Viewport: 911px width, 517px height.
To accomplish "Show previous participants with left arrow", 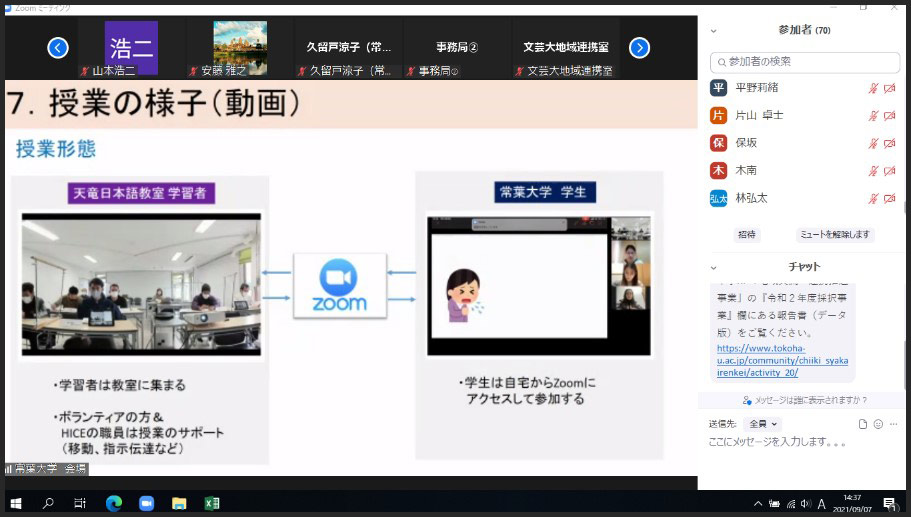I will [x=58, y=47].
